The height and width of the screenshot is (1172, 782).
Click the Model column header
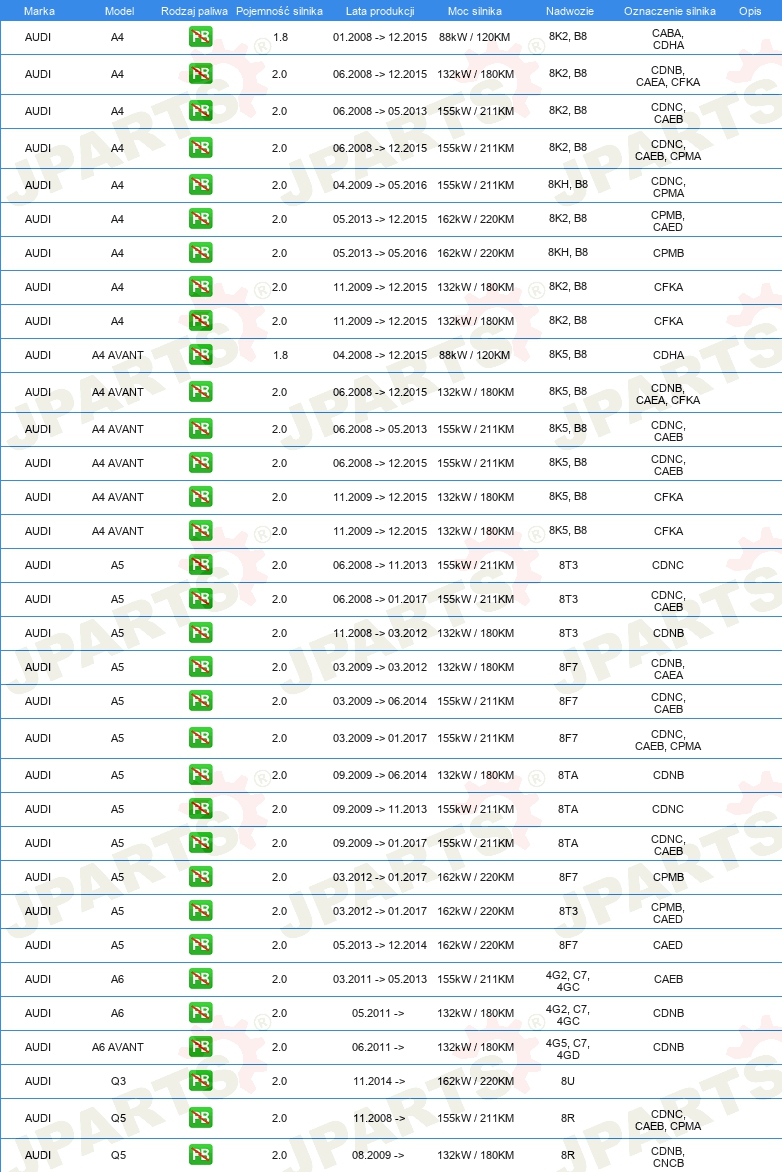(x=120, y=11)
